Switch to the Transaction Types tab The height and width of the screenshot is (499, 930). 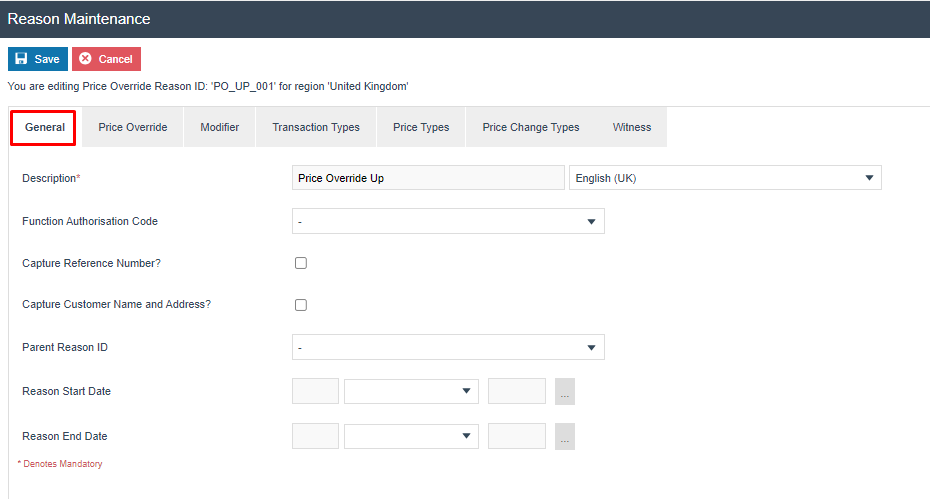click(x=316, y=127)
